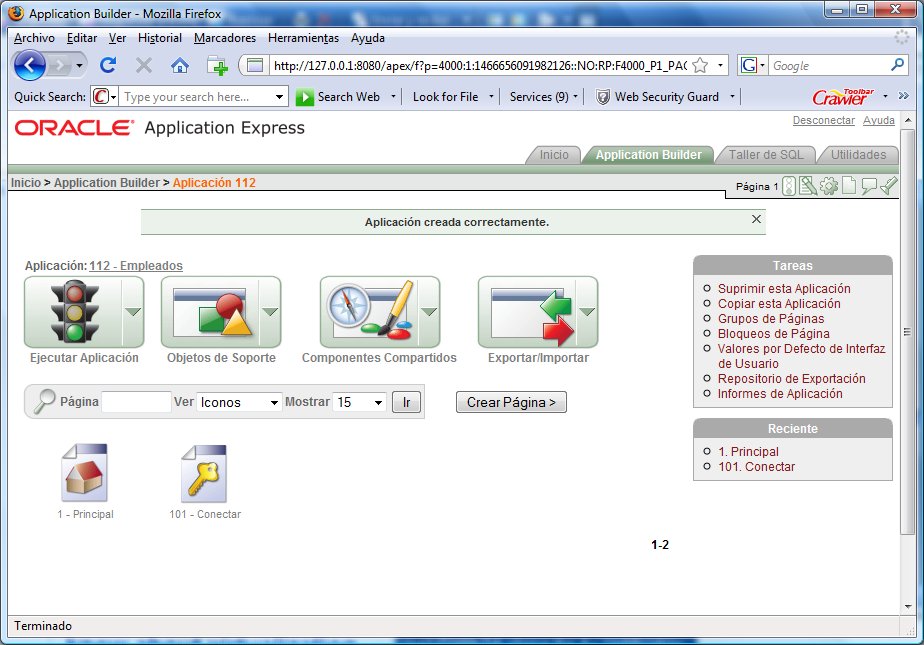This screenshot has width=924, height=645.
Task: Click the Ir button
Action: (407, 402)
